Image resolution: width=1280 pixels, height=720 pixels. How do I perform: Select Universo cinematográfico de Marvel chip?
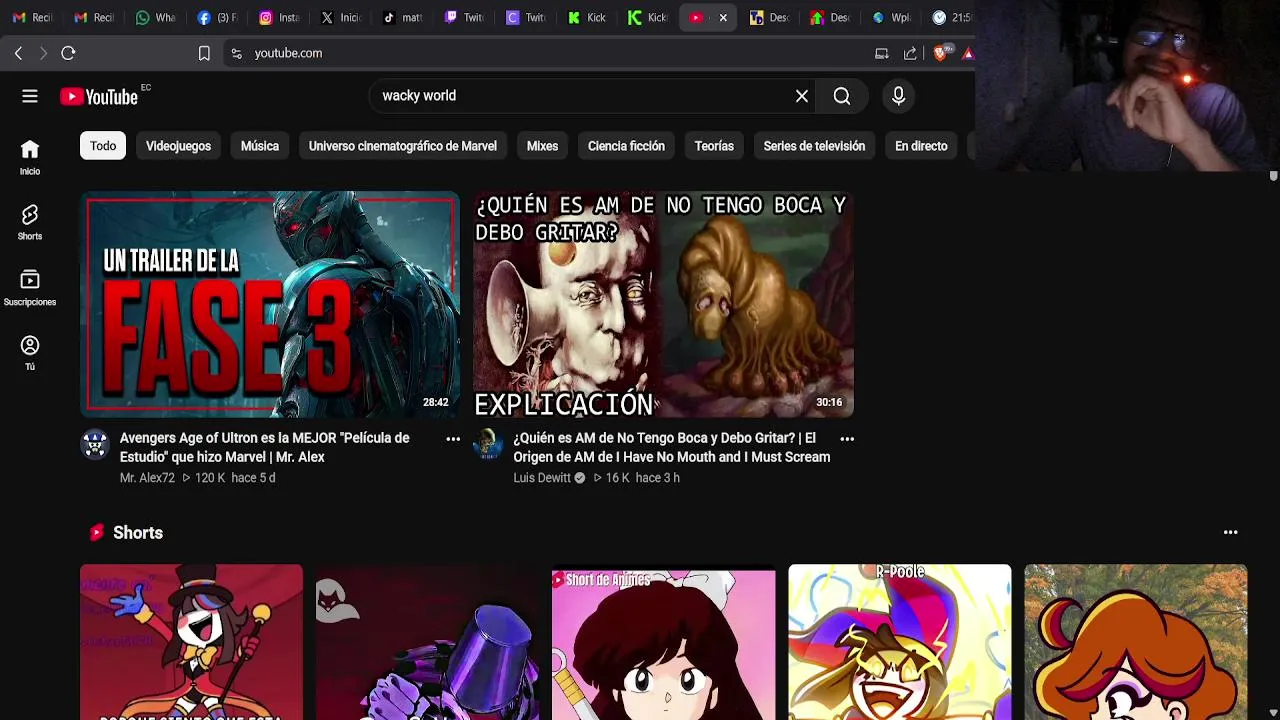pos(403,146)
